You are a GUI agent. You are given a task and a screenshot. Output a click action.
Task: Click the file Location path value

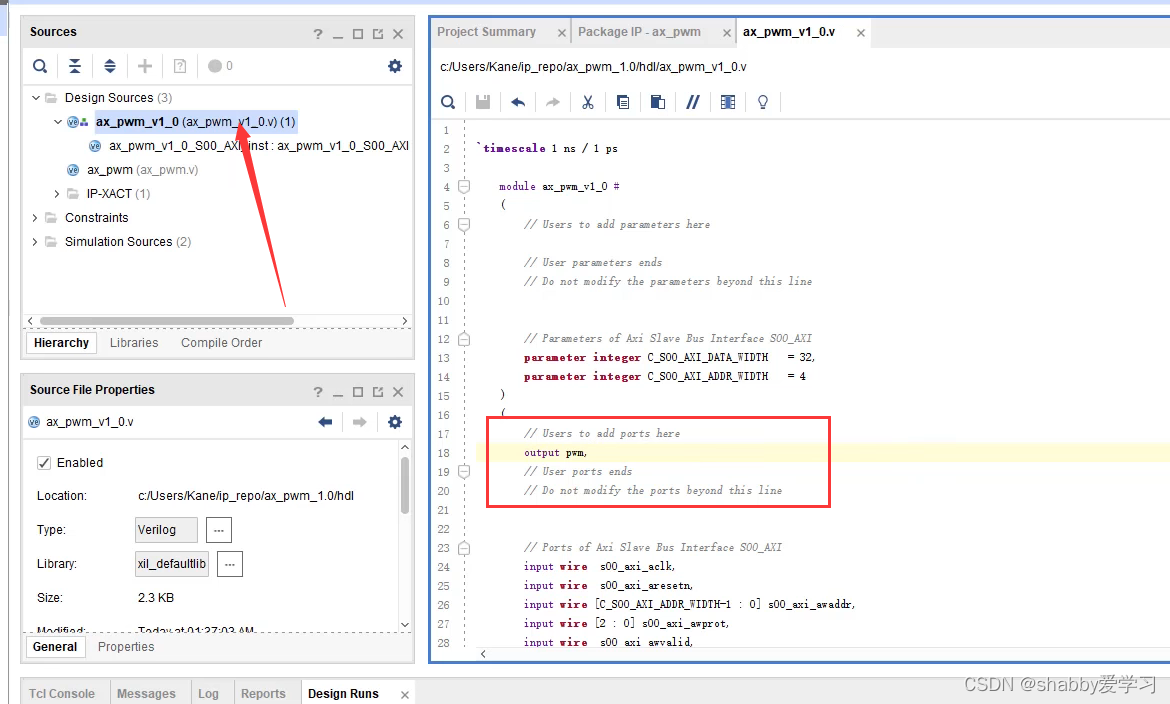[245, 496]
